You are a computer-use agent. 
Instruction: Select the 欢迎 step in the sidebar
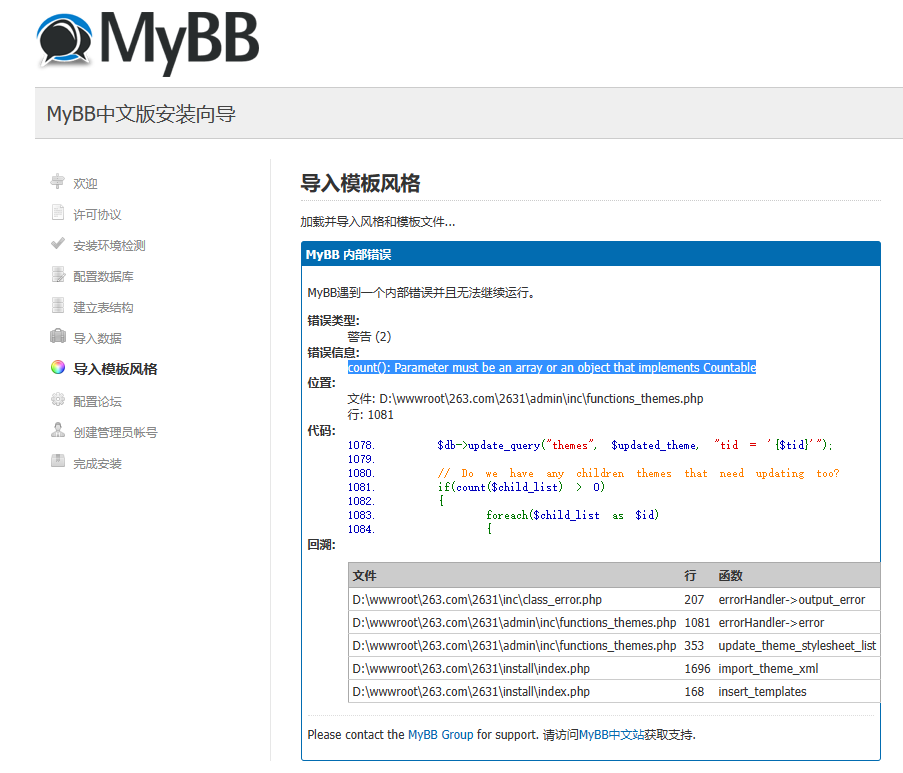tap(85, 183)
